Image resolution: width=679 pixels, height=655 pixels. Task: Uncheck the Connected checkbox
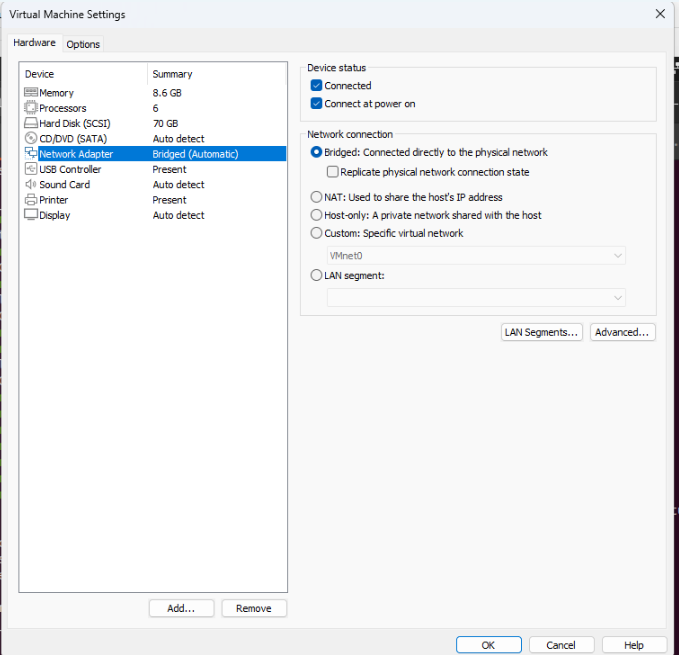coord(317,86)
